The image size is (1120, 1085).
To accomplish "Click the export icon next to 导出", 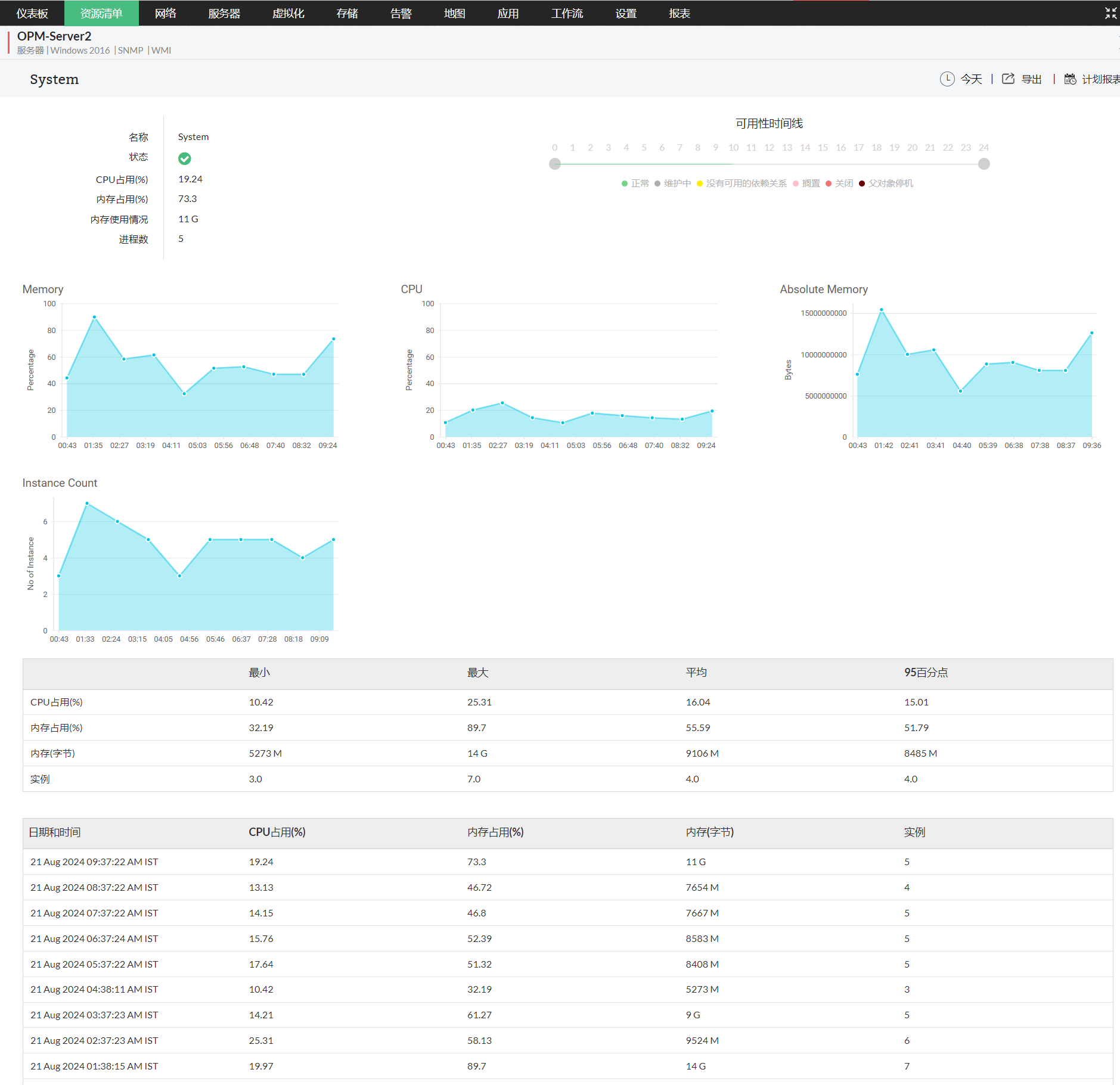I will 1007,79.
